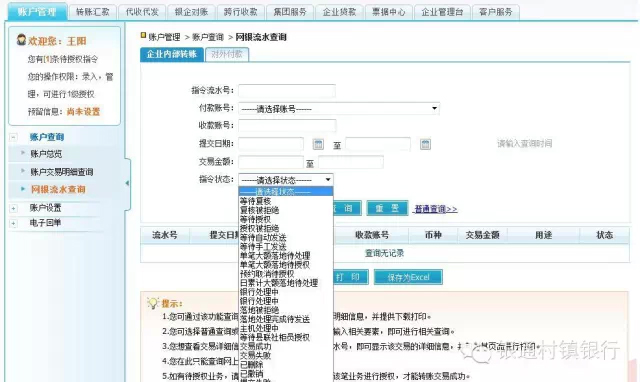640x382 pixels.
Task: Expand the 电子回单 menu group
Action: pyautogui.click(x=13, y=223)
